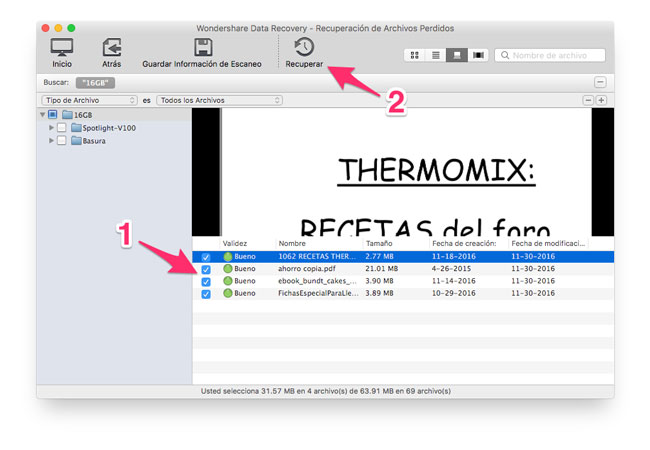Check the Basura folder checkbox
The height and width of the screenshot is (450, 650).
tap(62, 141)
